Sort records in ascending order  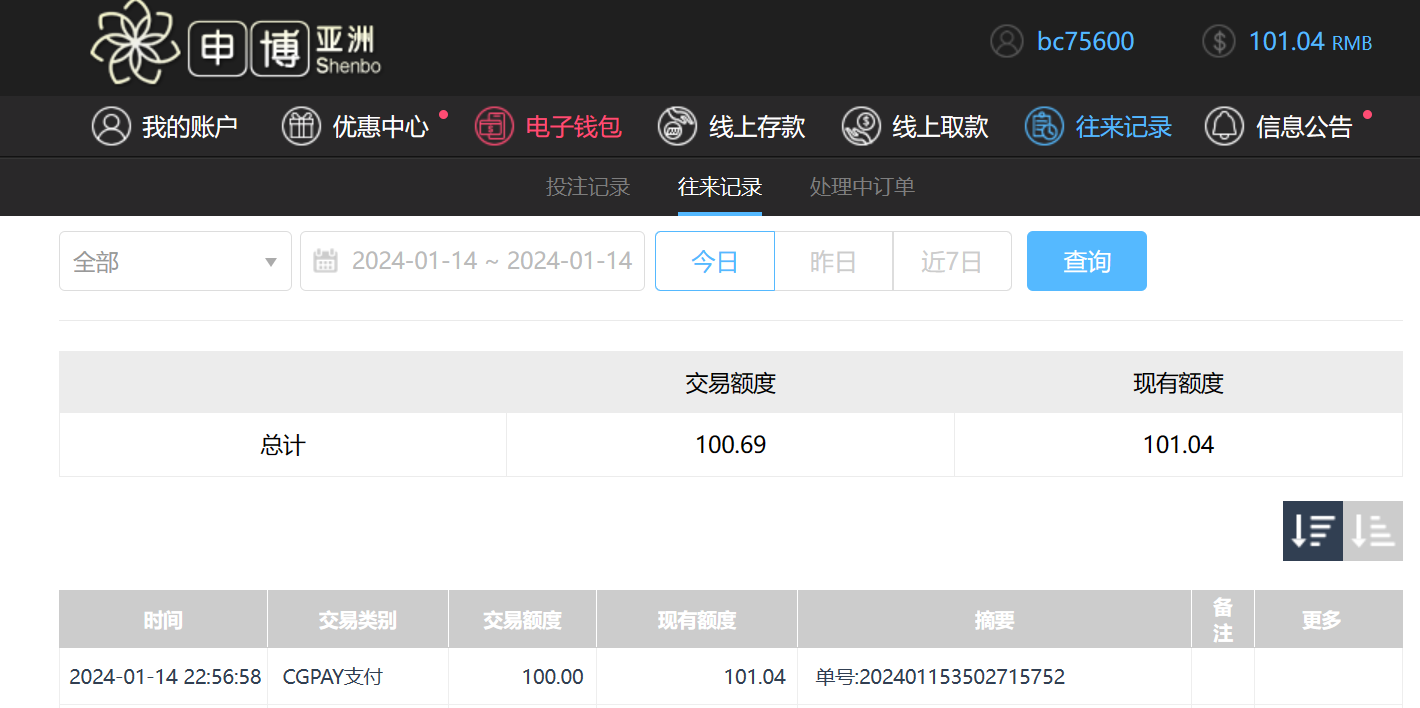pyautogui.click(x=1373, y=531)
